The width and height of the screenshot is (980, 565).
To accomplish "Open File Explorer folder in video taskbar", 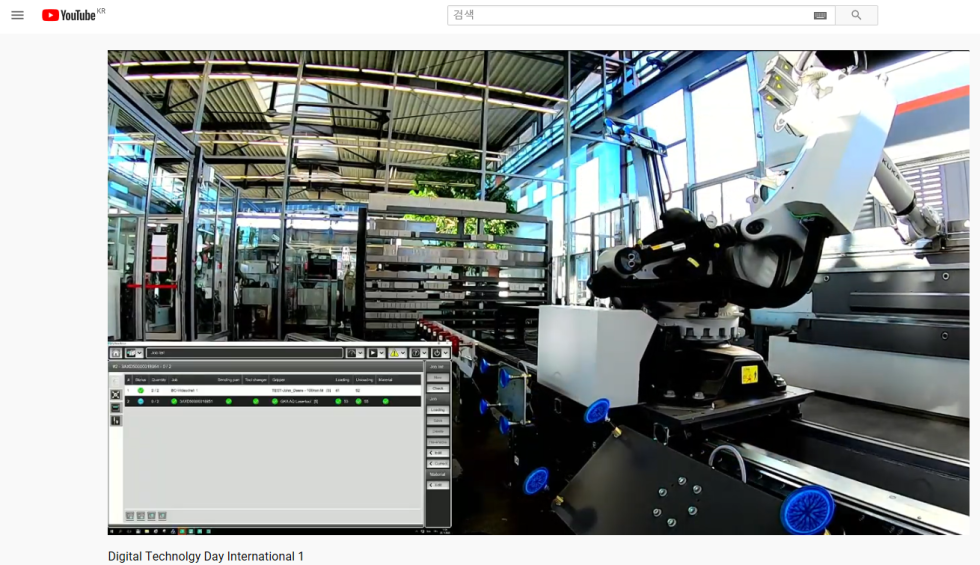I will [x=147, y=531].
